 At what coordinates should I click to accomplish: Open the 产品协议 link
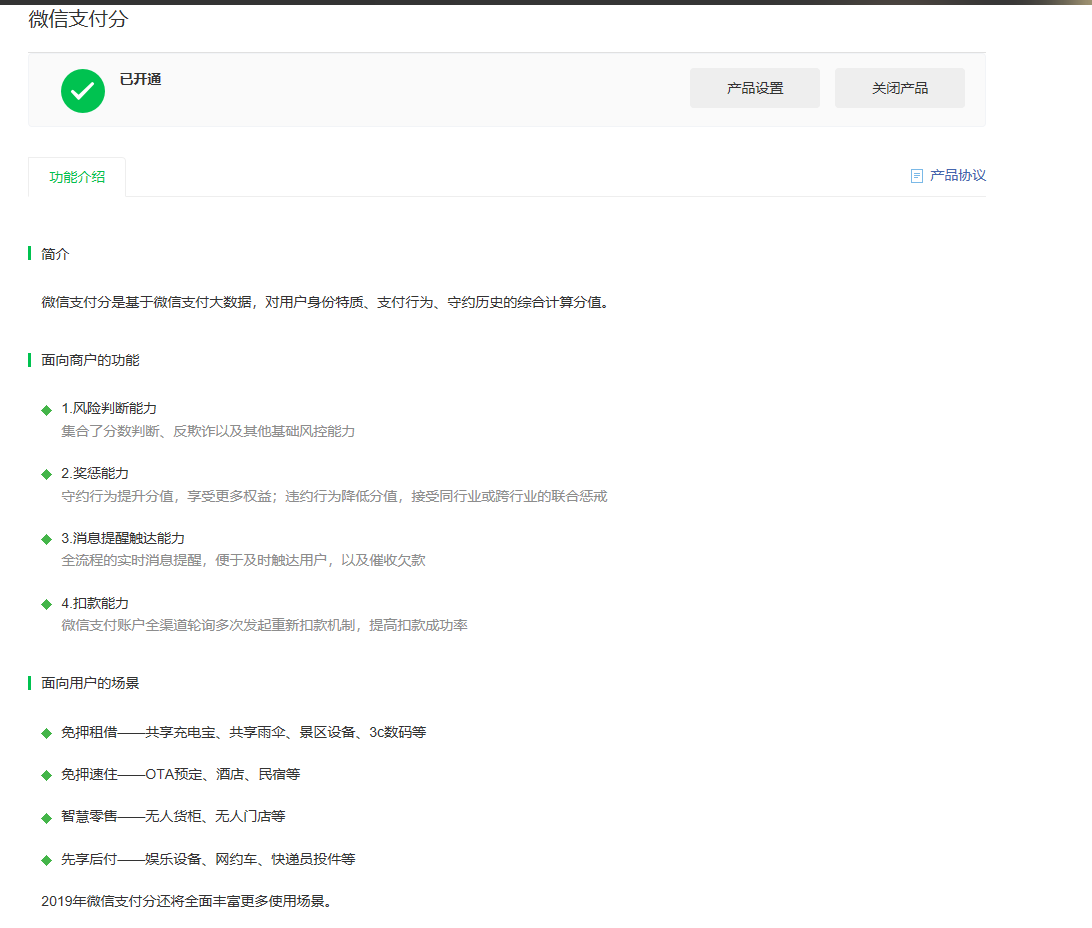(958, 175)
